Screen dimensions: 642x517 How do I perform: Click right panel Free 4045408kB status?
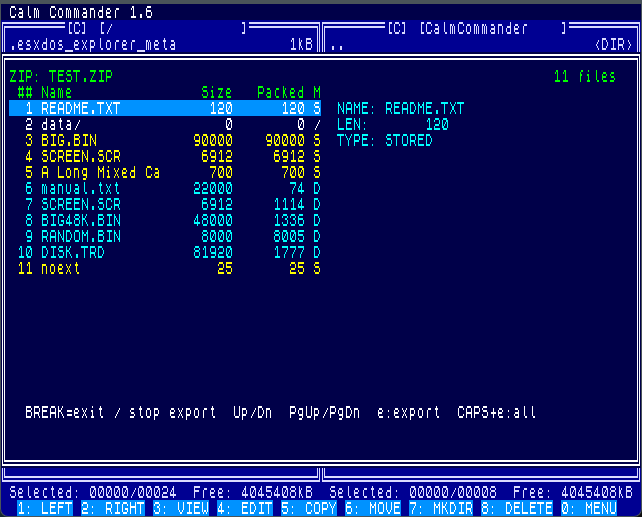coord(573,492)
